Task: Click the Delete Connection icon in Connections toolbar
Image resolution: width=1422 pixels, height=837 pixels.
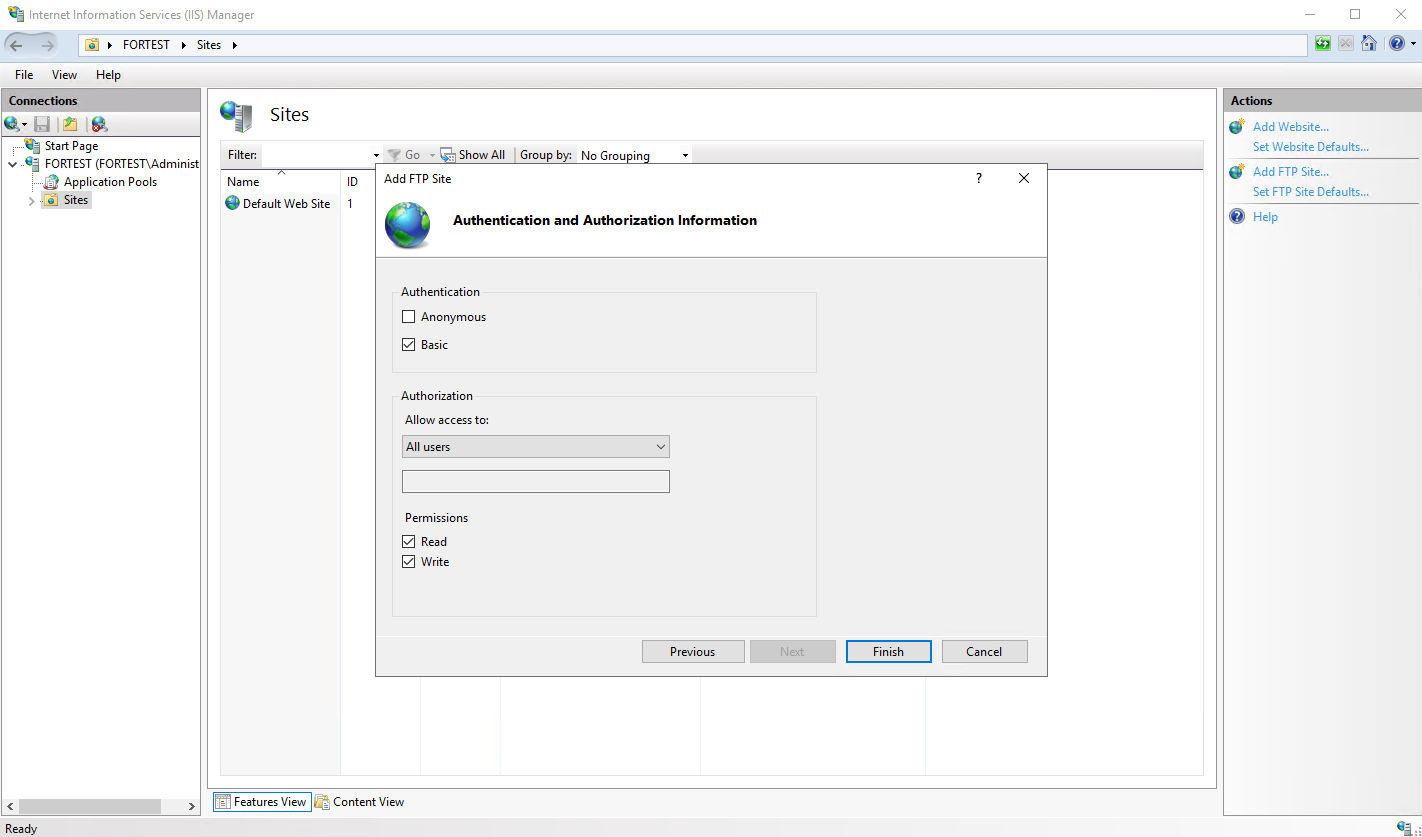Action: point(99,124)
